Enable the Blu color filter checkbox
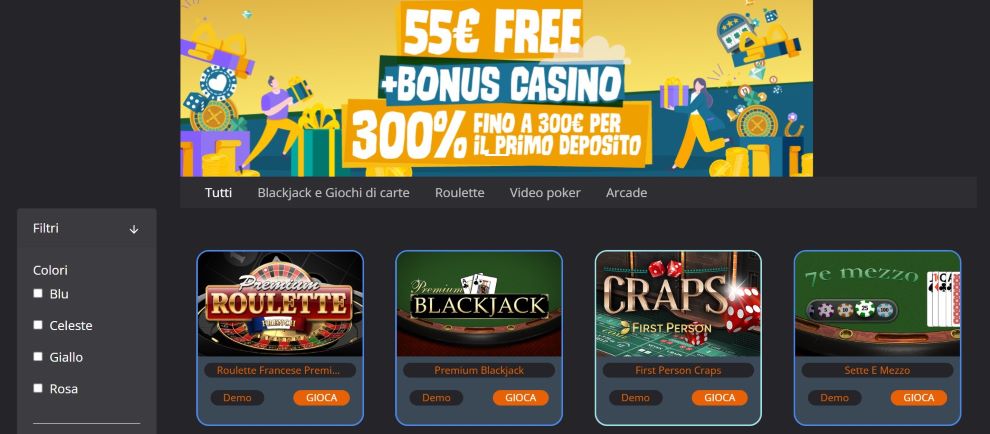Image resolution: width=990 pixels, height=434 pixels. point(38,293)
